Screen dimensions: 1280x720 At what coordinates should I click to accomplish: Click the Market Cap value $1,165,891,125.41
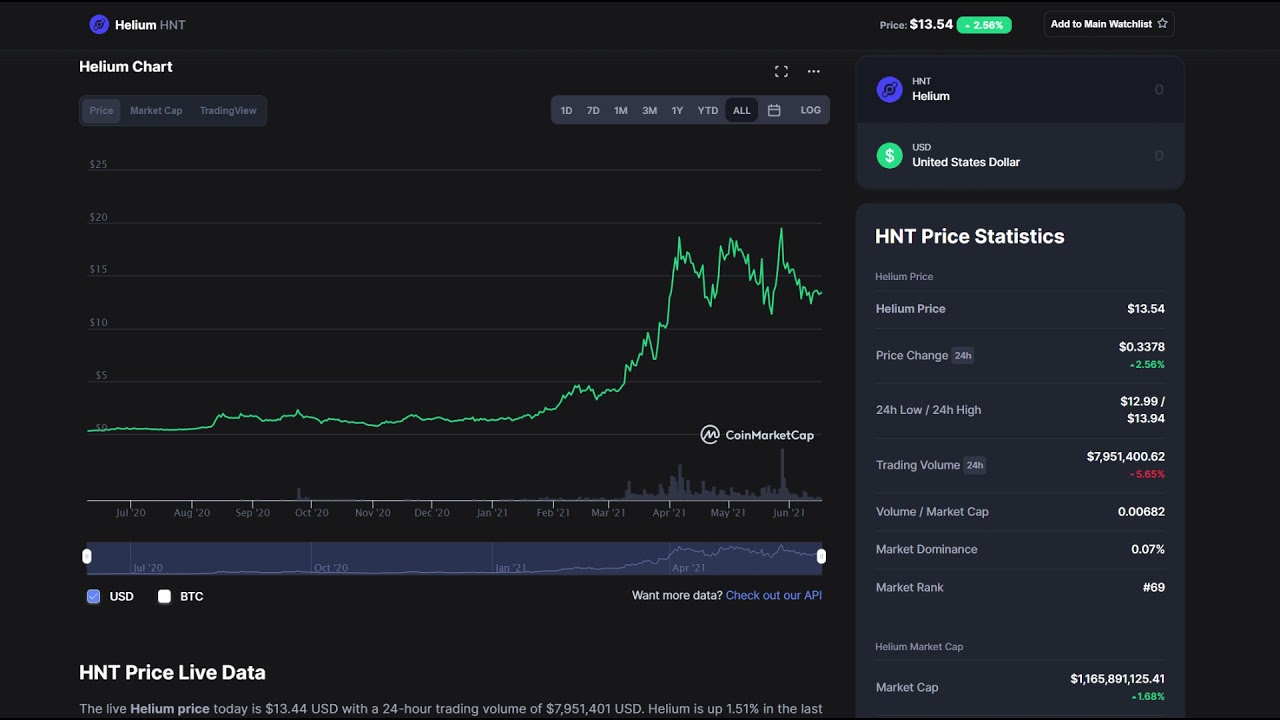tap(1118, 679)
